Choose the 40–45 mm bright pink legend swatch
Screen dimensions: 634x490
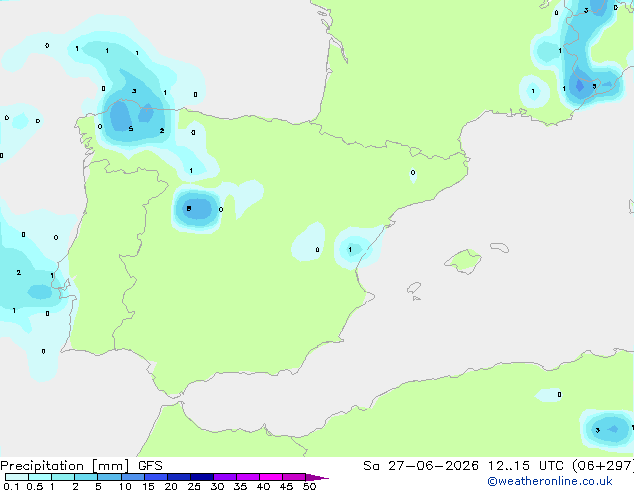tap(271, 477)
